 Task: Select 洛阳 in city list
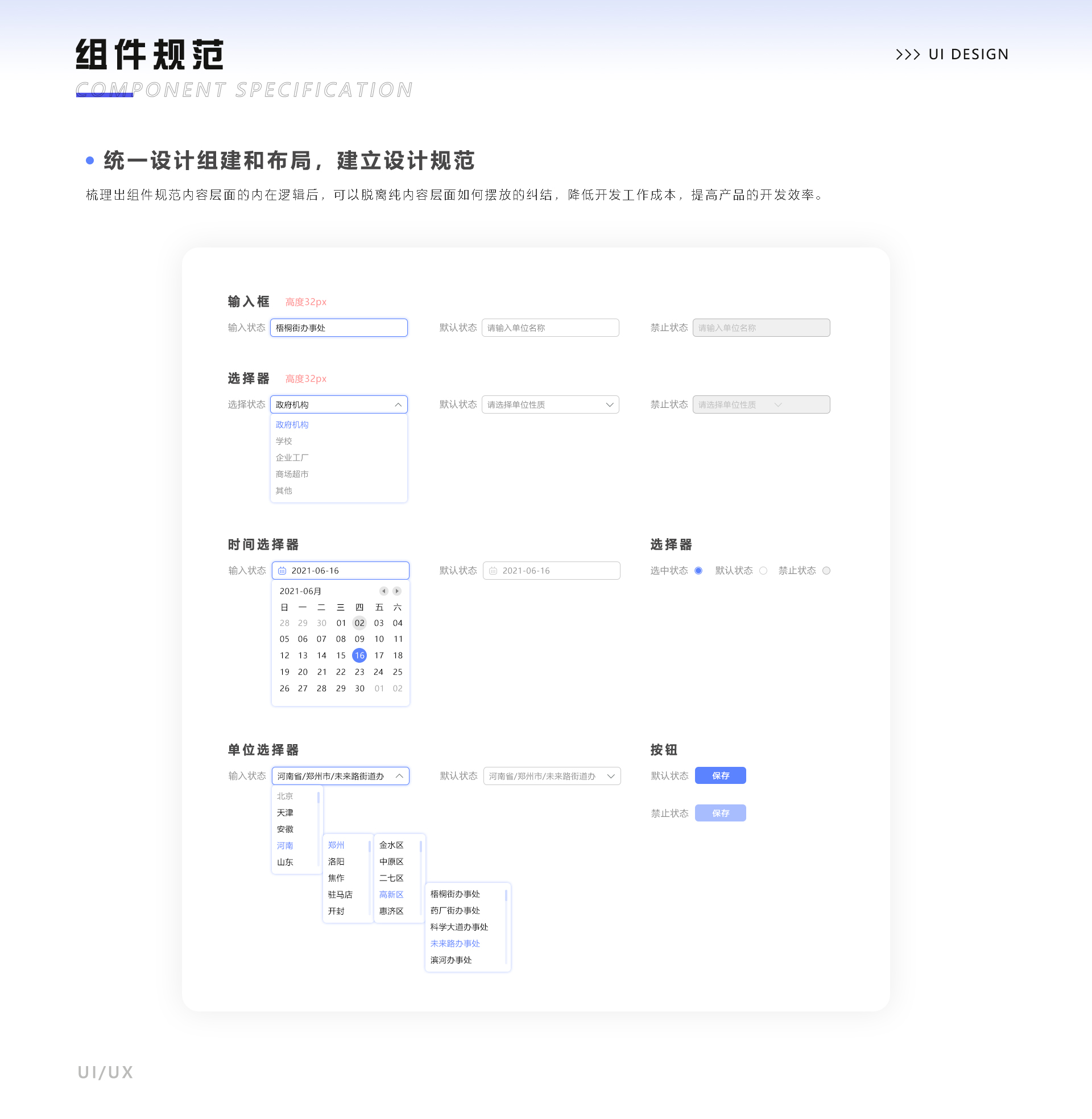point(336,861)
